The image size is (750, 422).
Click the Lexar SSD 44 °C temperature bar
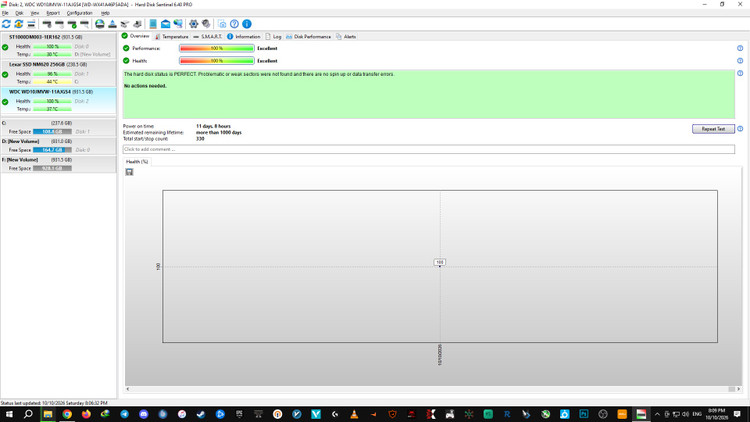[x=52, y=82]
